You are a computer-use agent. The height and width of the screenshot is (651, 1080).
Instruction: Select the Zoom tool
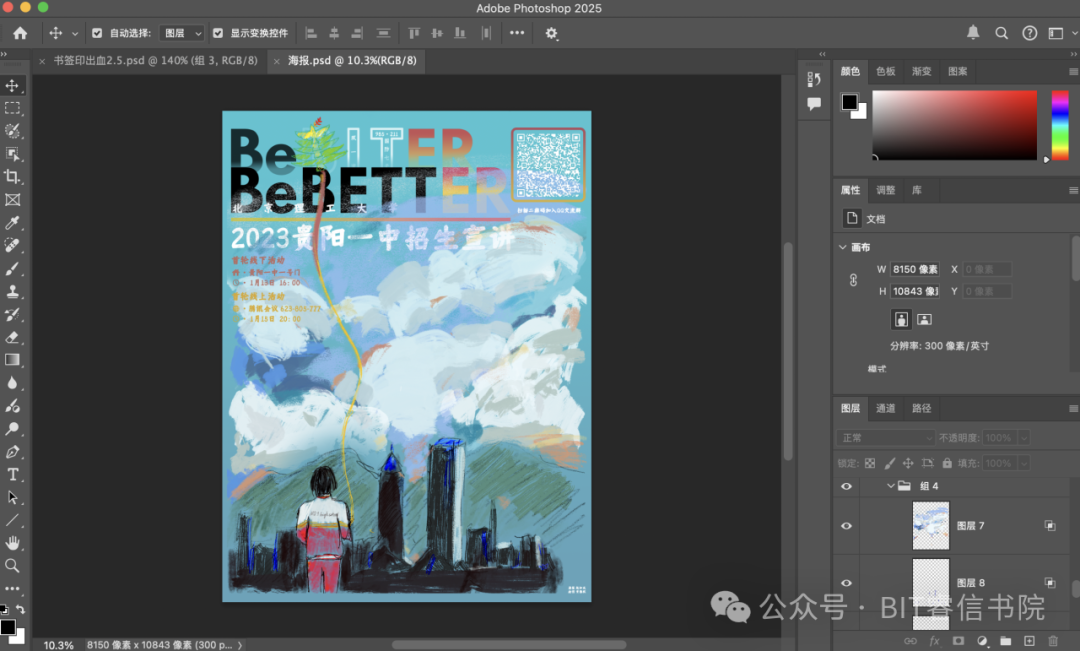(12, 566)
